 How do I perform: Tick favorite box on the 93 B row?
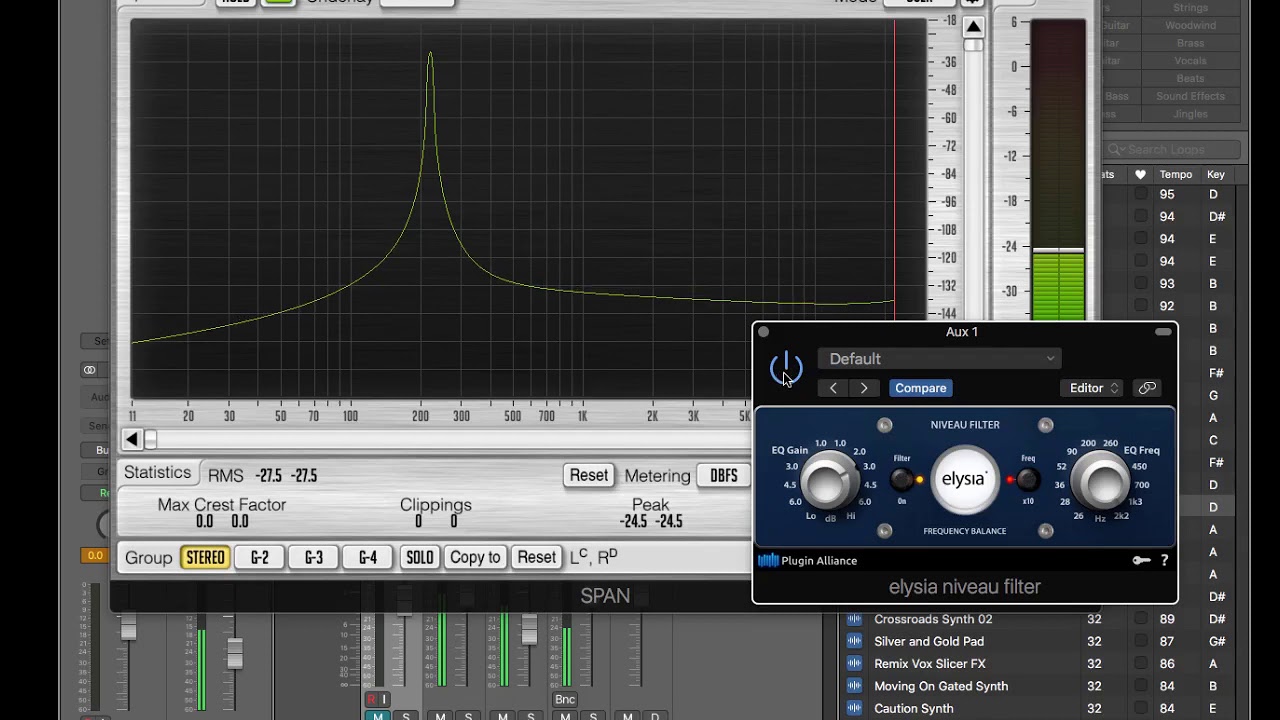[x=1140, y=283]
